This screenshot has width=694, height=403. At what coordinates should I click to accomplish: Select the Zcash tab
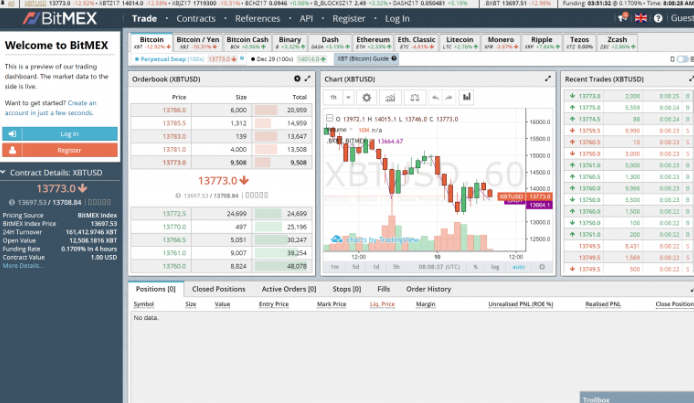pos(617,42)
